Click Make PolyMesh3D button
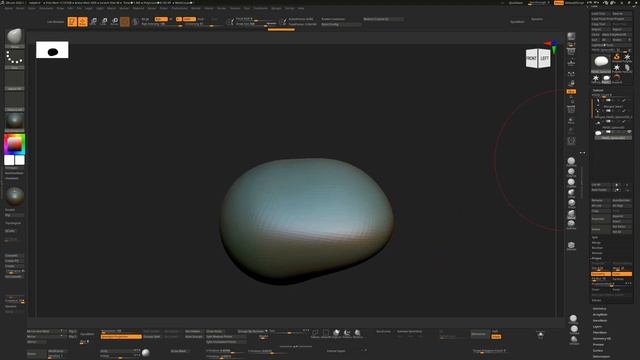Screen dimensions: 640x360 [x=617, y=35]
